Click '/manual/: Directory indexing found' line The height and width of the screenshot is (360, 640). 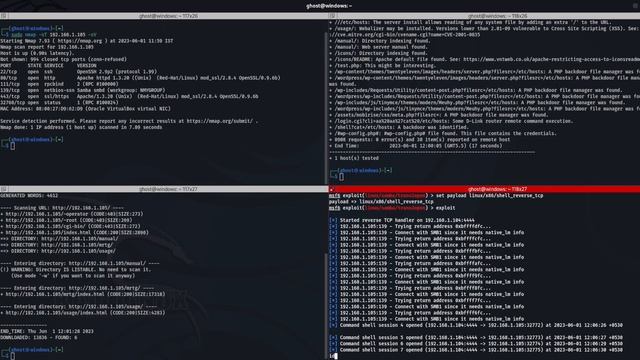click(x=380, y=41)
